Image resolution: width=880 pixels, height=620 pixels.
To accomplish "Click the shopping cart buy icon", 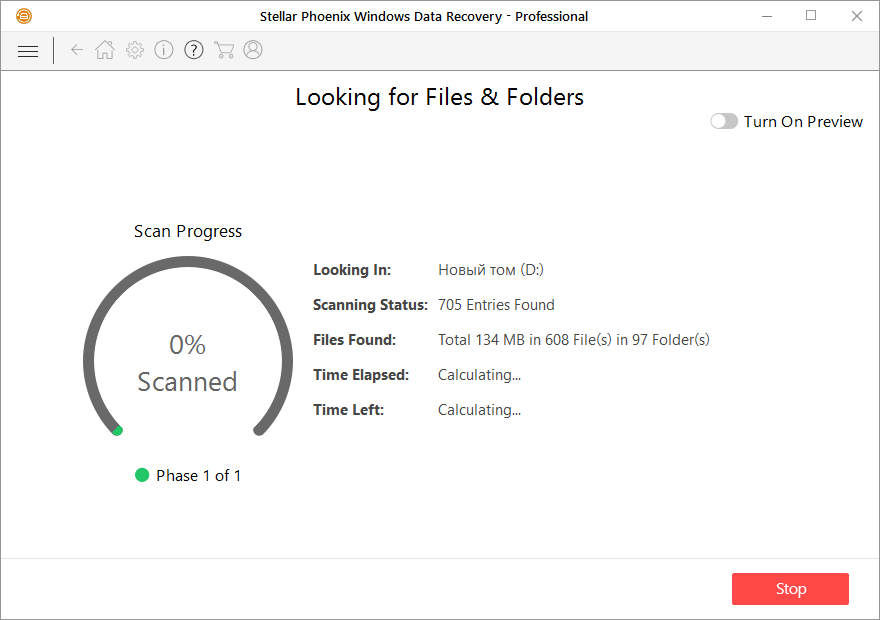I will pyautogui.click(x=224, y=50).
